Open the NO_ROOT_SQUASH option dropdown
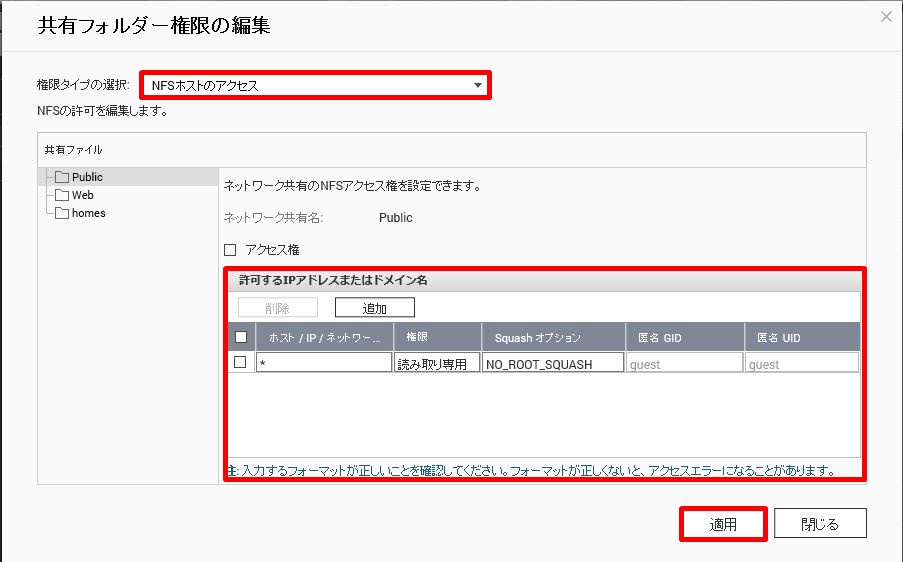903x562 pixels. 553,364
